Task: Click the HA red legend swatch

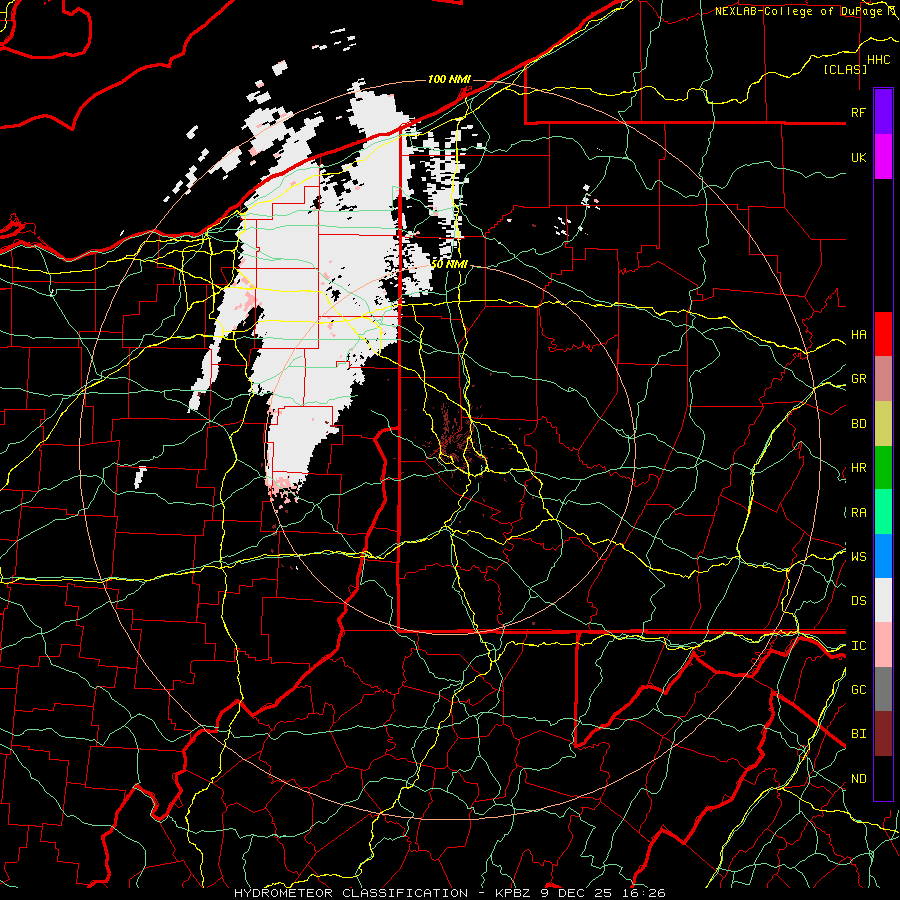Action: click(x=883, y=334)
